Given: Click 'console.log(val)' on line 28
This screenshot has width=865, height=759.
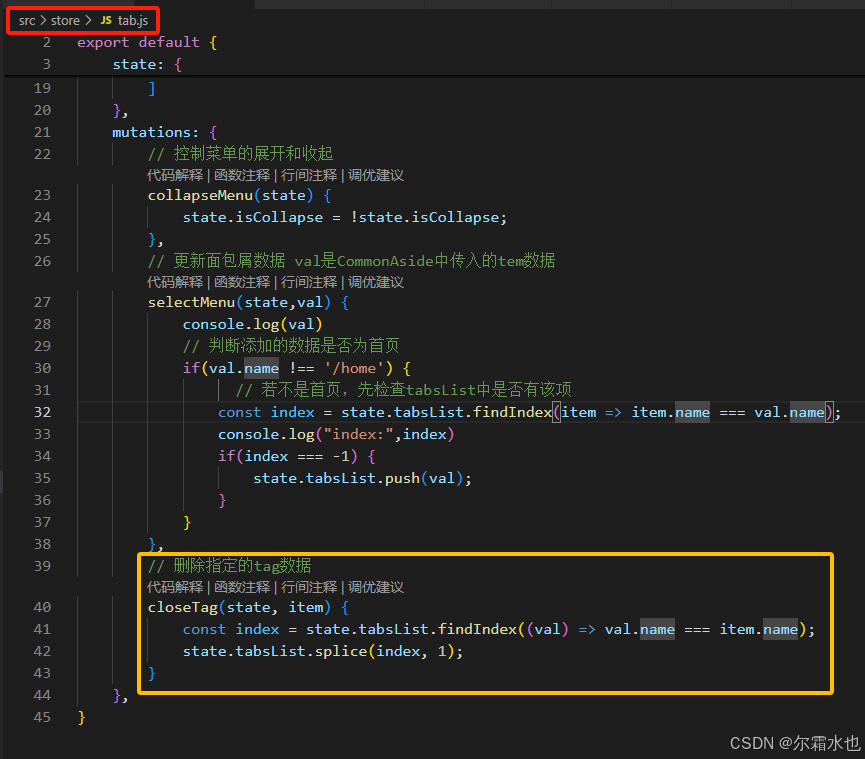Looking at the screenshot, I should click(253, 324).
